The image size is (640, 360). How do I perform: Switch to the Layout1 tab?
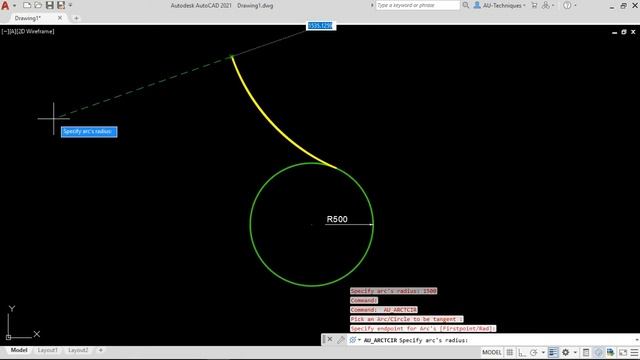coord(47,350)
